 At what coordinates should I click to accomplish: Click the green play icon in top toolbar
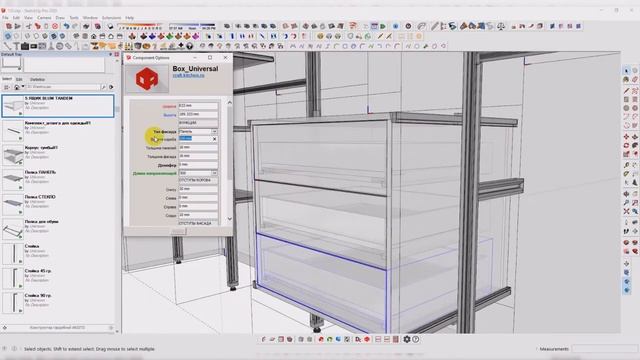383,26
